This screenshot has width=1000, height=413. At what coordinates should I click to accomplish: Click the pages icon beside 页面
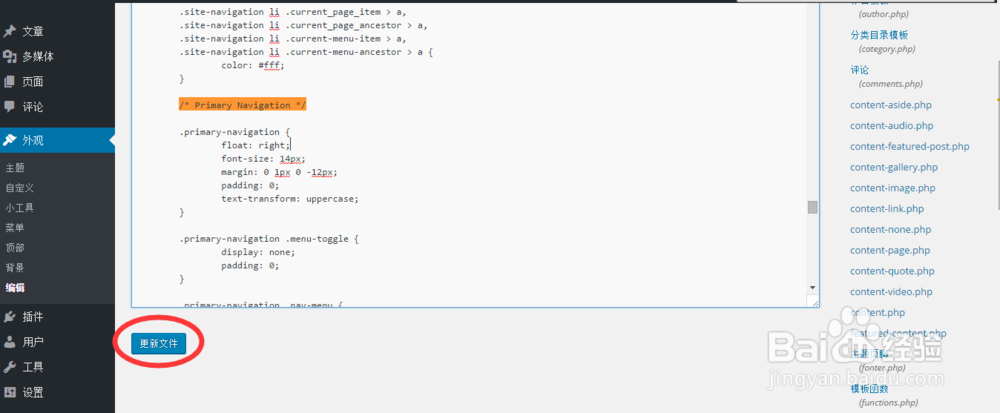10,82
